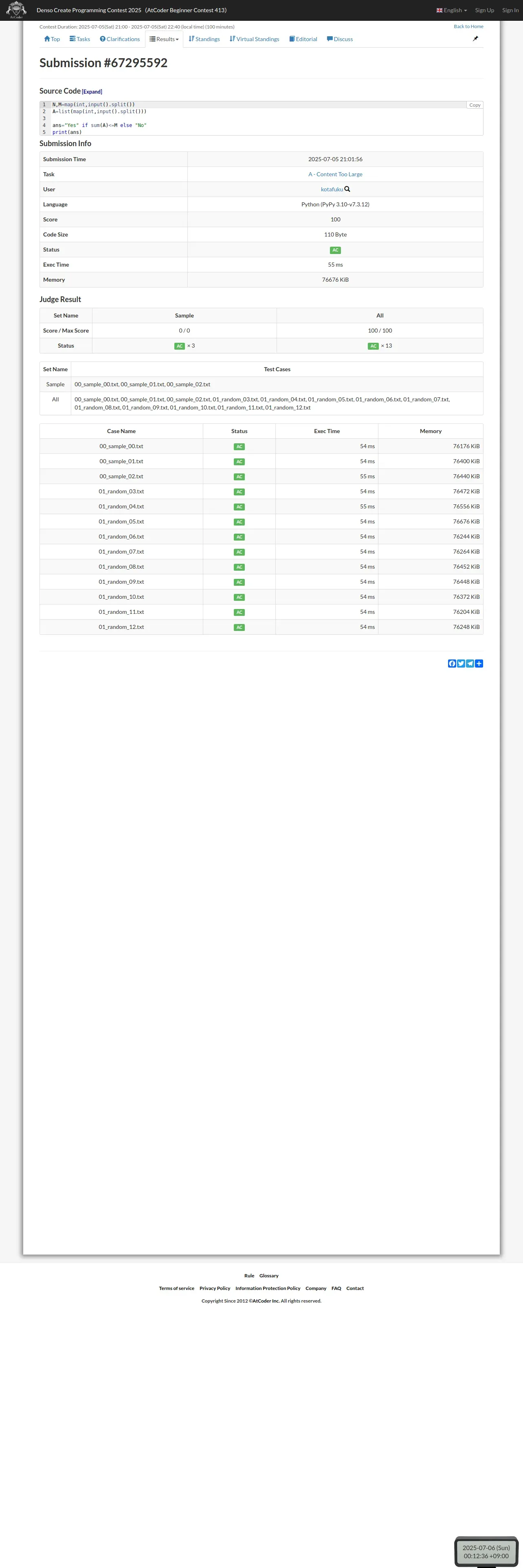Expand the source code view
Viewport: 523px width, 1568px height.
point(92,92)
